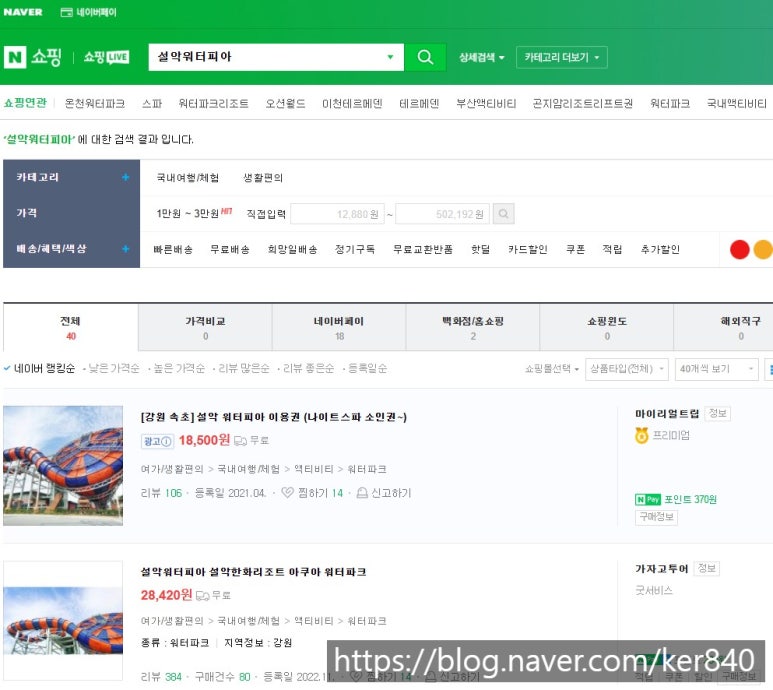Click the green search magnifier button

[x=425, y=57]
